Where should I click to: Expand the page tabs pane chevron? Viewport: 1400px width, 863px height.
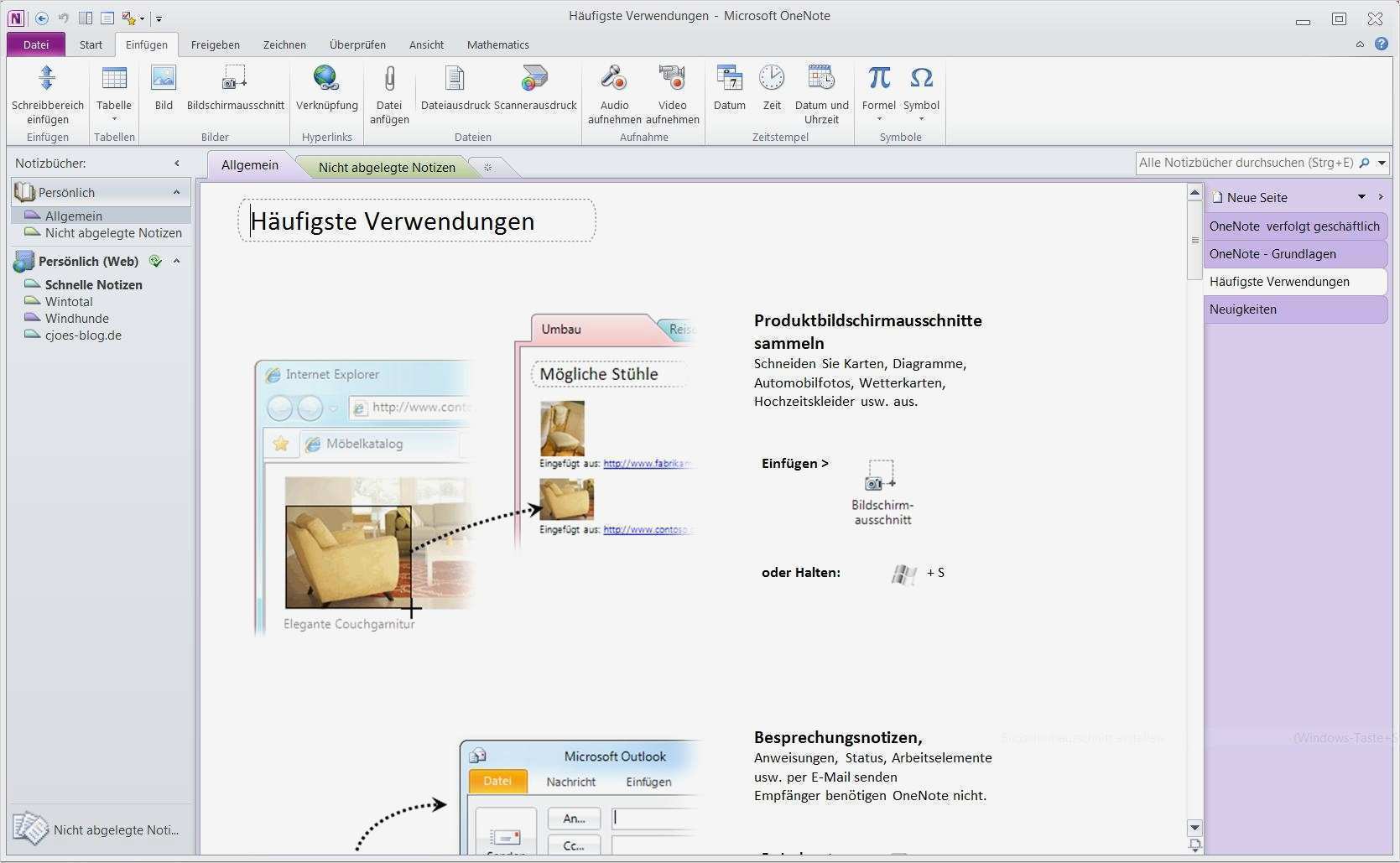[1381, 197]
